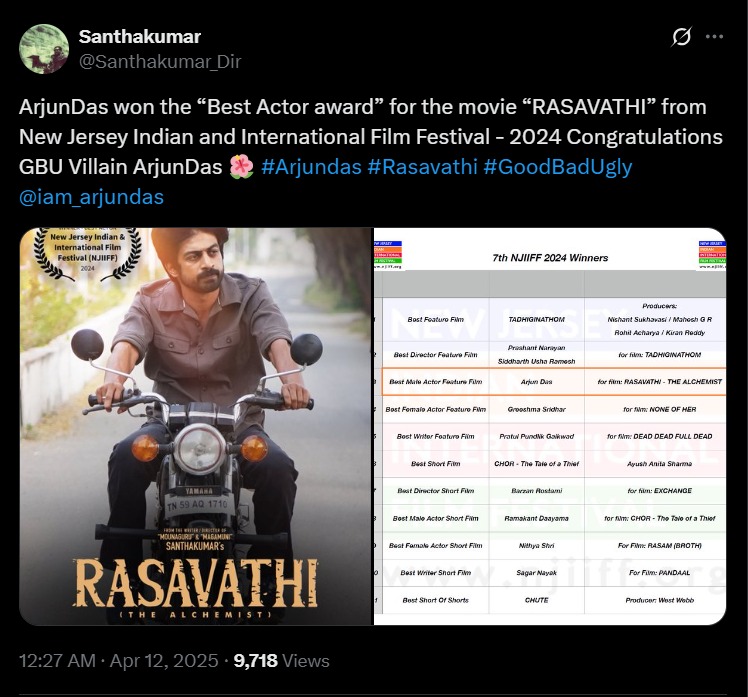
Task: Open the #GoodBadUgly hashtag
Action: pyautogui.click(x=558, y=167)
